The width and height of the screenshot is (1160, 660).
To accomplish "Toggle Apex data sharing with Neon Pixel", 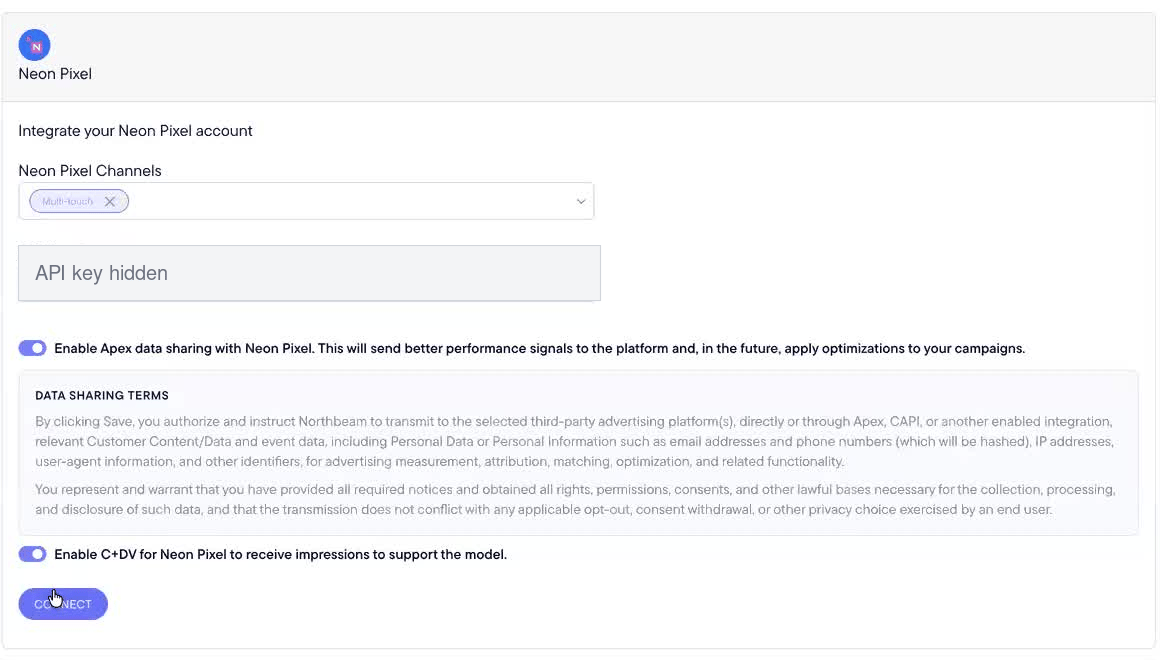I will point(33,348).
